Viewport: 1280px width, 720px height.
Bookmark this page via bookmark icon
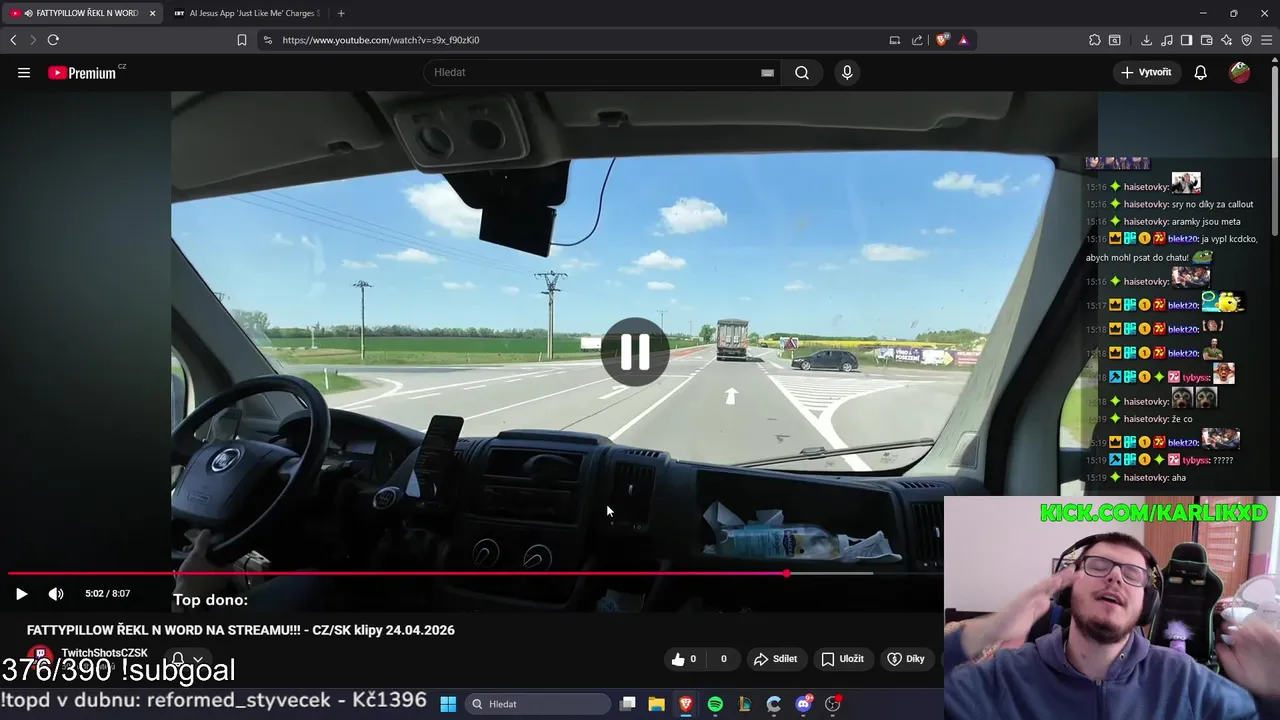tap(242, 40)
